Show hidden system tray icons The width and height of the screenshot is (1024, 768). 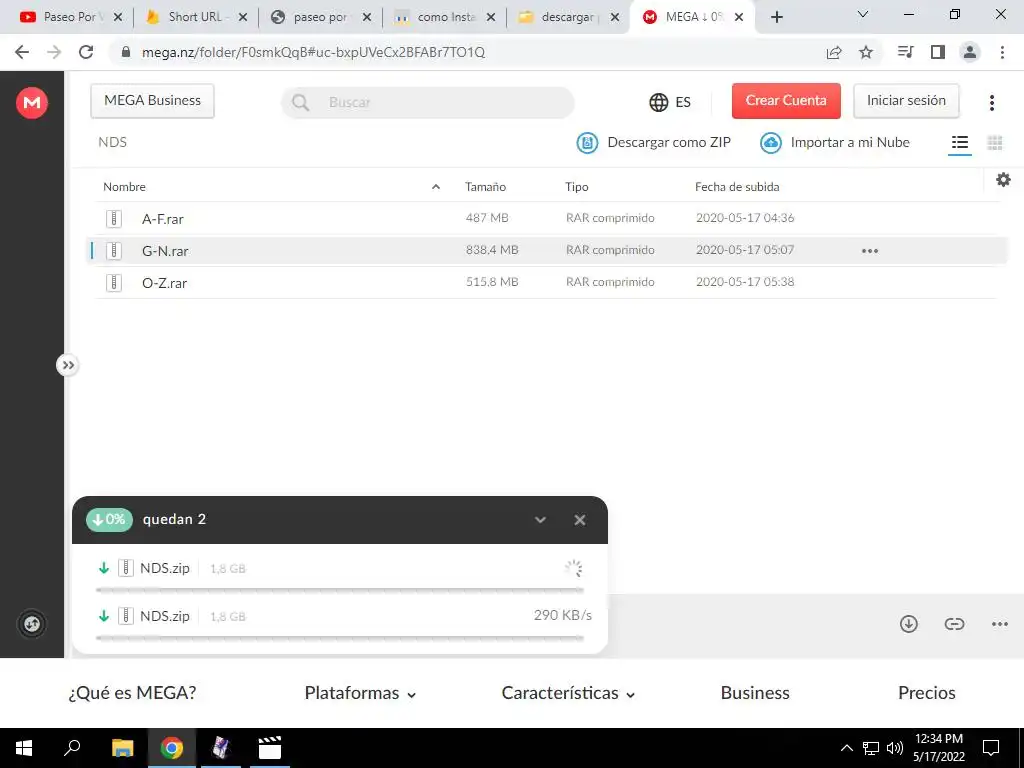tap(846, 748)
